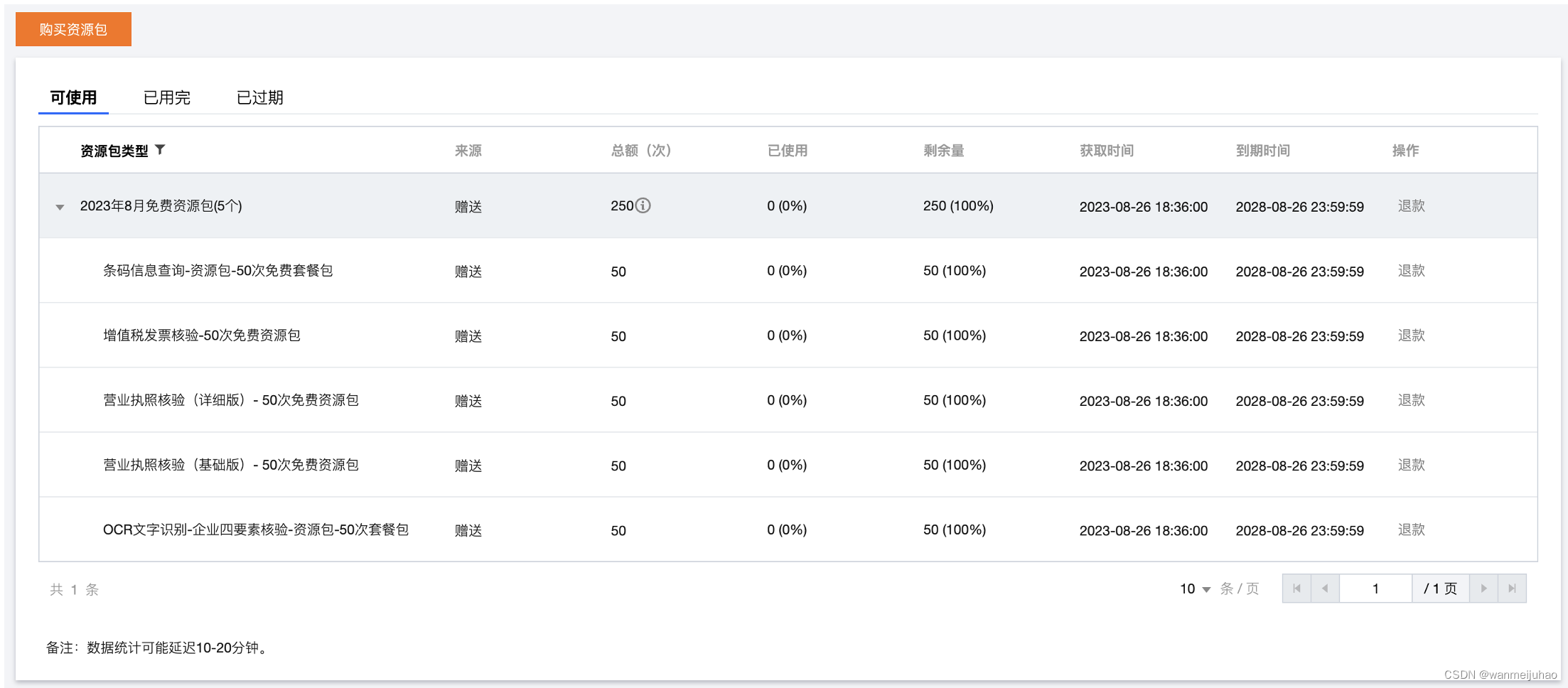The height and width of the screenshot is (688, 1568).
Task: Go to the first page icon
Action: pos(1296,588)
